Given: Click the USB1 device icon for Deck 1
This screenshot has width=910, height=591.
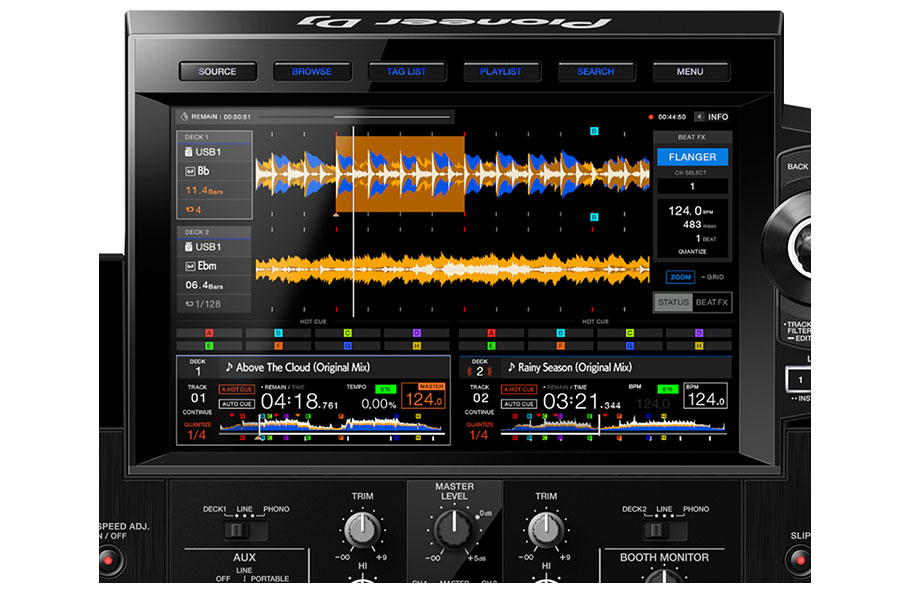Looking at the screenshot, I should [x=189, y=152].
